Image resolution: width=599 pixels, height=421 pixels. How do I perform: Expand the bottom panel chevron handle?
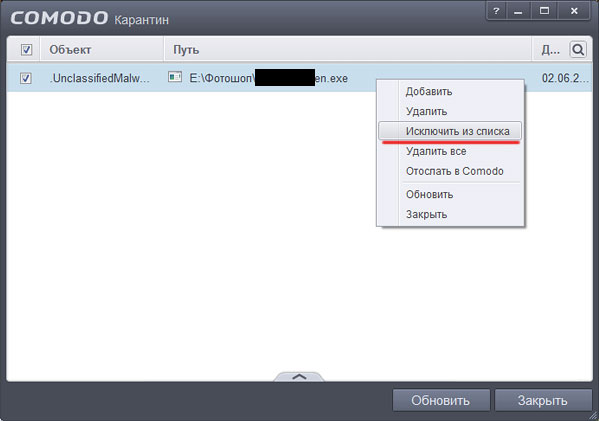tap(299, 377)
